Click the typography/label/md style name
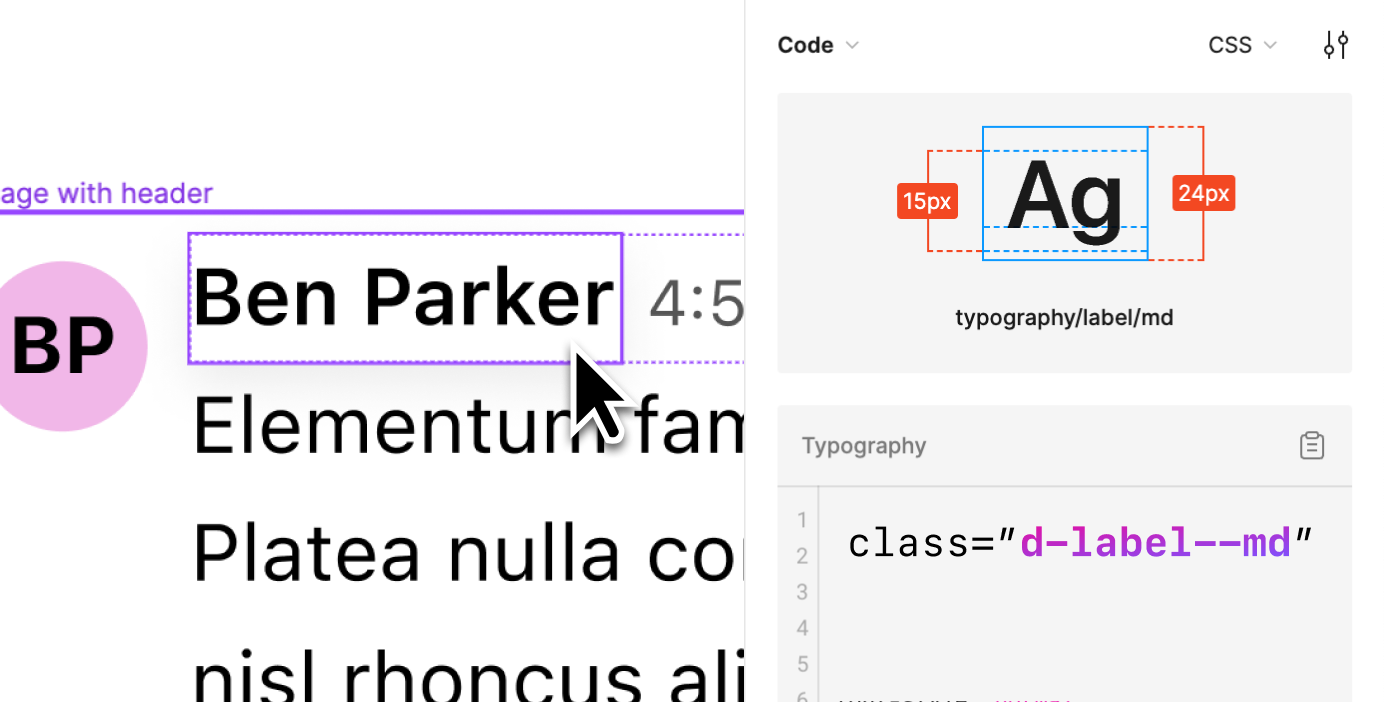 pos(1064,318)
